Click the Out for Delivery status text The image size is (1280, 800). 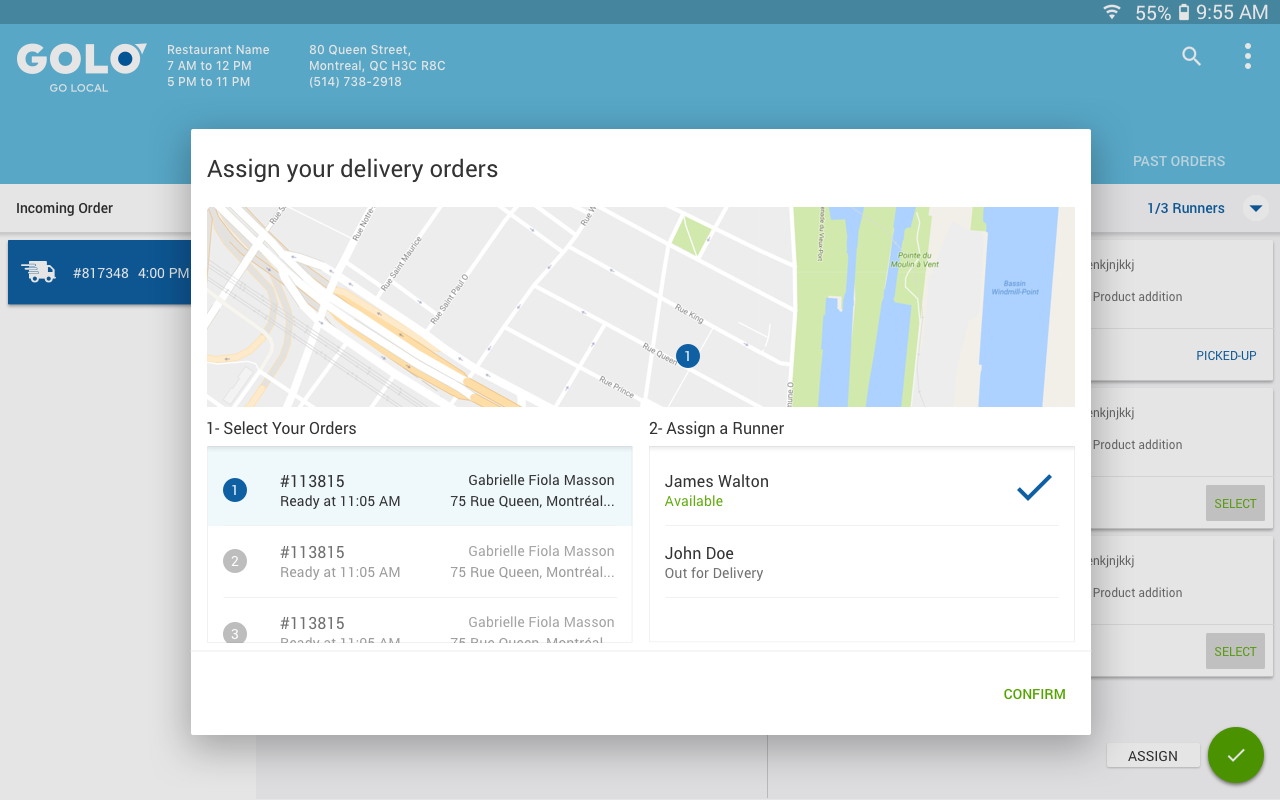pyautogui.click(x=714, y=574)
